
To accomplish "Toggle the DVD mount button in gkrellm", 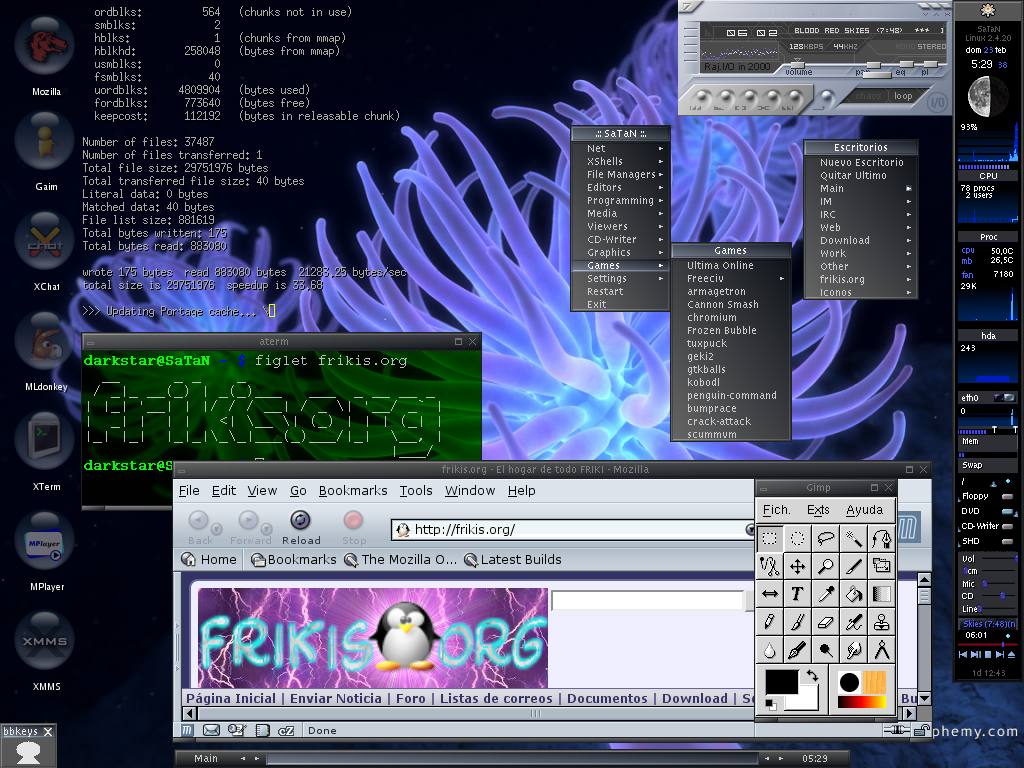I will (1007, 511).
